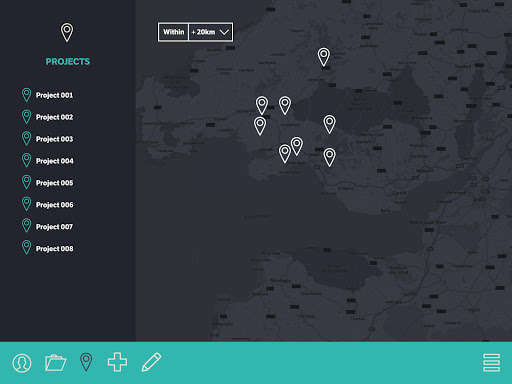Image resolution: width=512 pixels, height=384 pixels.
Task: Open the user profile icon in bottom bar
Action: pyautogui.click(x=22, y=363)
